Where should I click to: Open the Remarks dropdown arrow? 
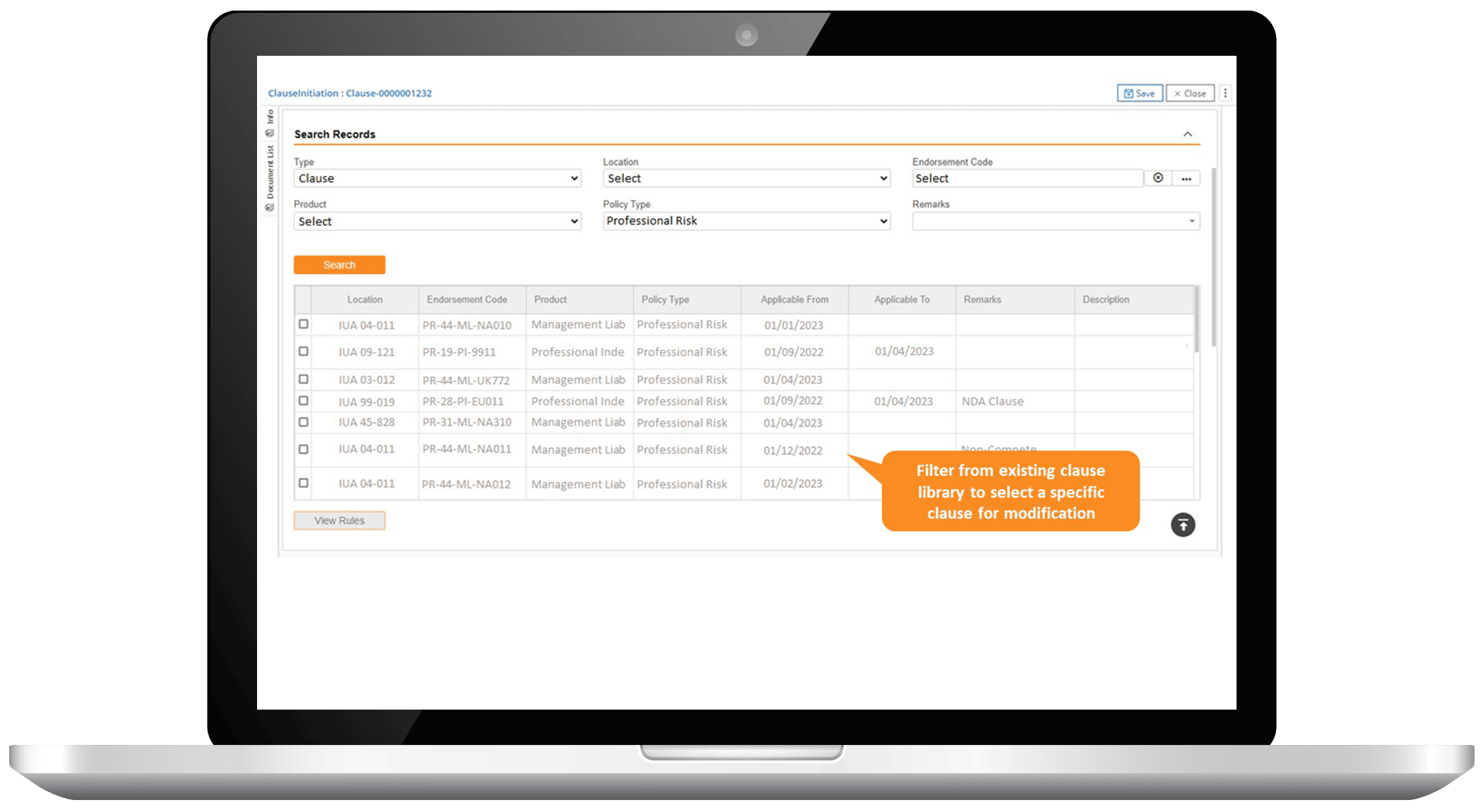coord(1191,221)
